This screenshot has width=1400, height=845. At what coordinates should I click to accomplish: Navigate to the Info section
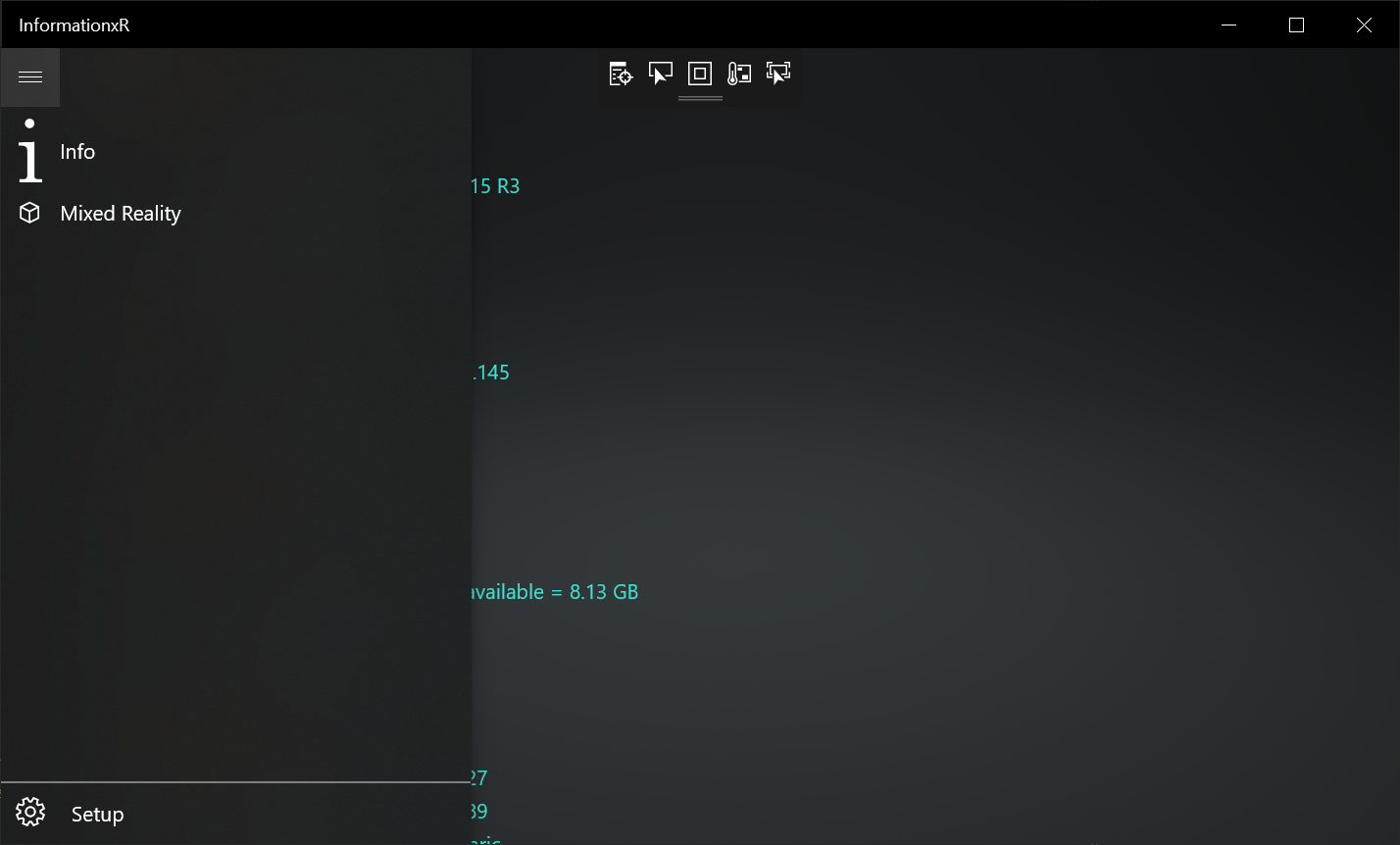(77, 152)
